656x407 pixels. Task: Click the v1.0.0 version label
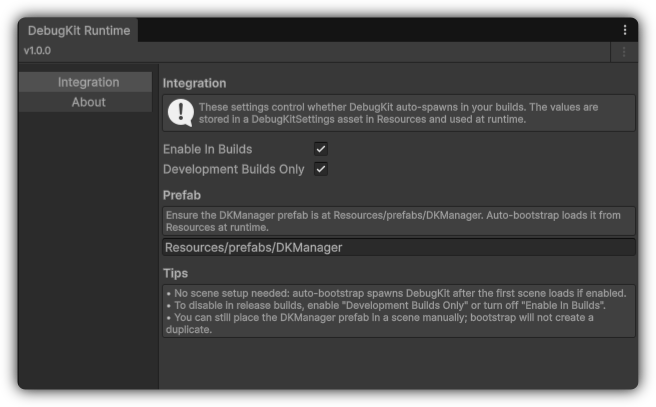pyautogui.click(x=38, y=51)
